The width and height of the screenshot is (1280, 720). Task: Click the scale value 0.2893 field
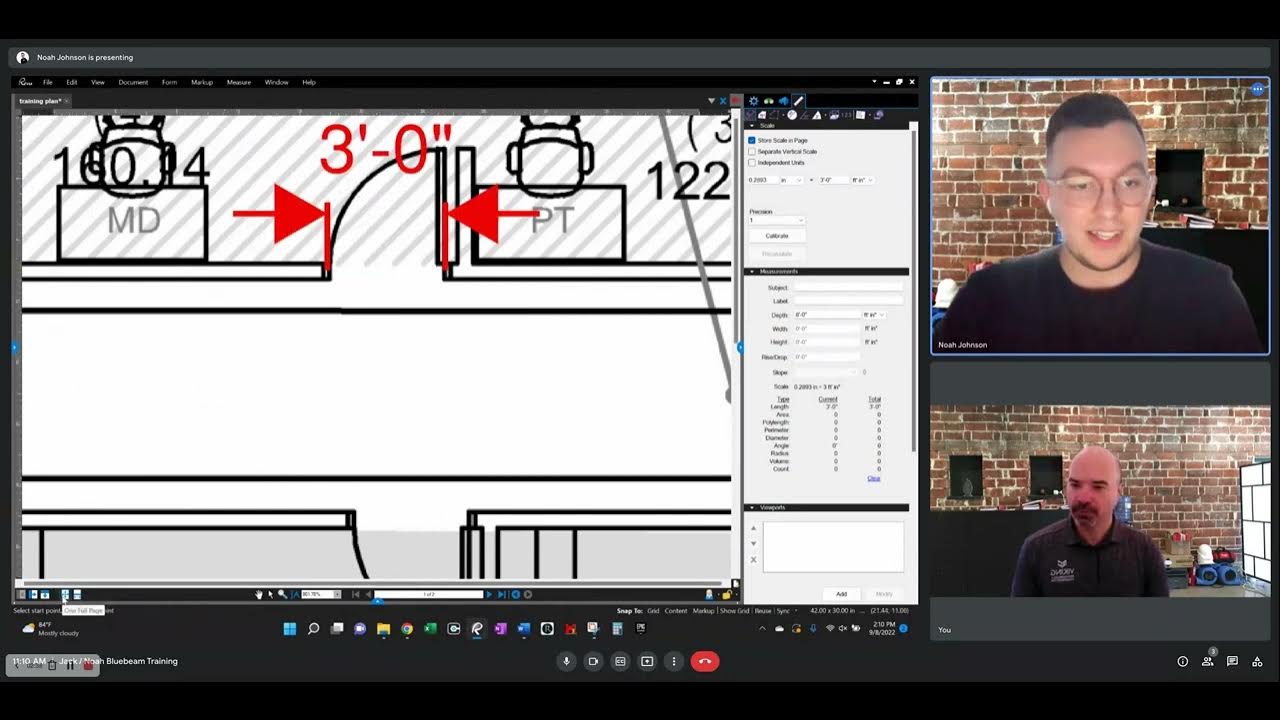tap(763, 180)
